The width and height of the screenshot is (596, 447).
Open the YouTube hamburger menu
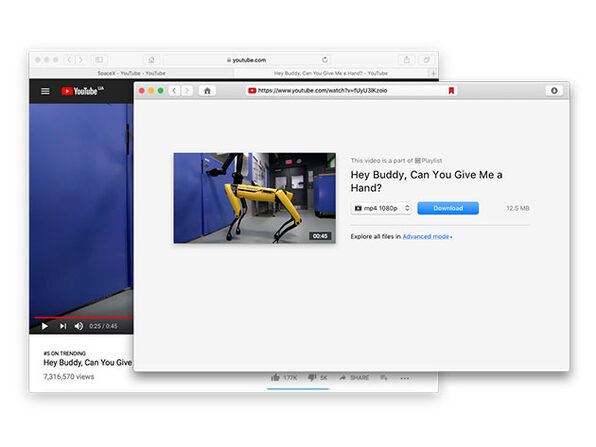[45, 91]
